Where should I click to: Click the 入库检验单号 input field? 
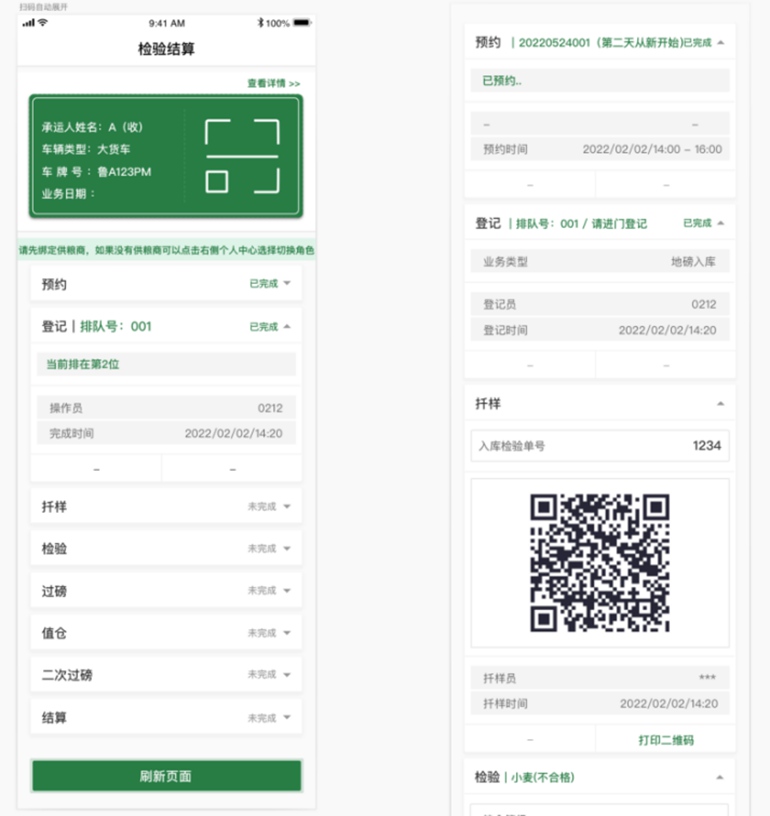[x=600, y=446]
